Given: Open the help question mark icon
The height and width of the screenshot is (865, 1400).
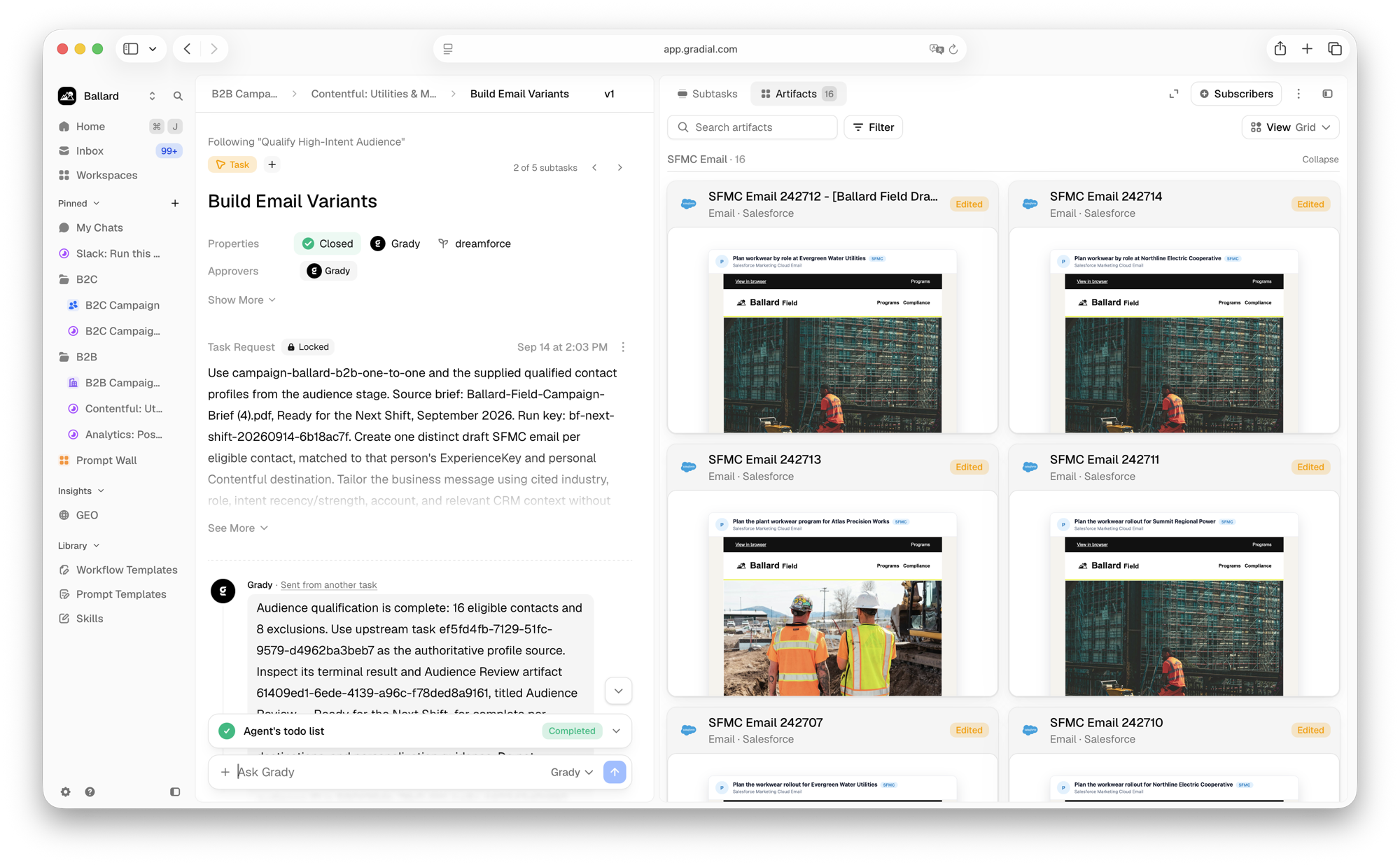Looking at the screenshot, I should click(x=90, y=792).
